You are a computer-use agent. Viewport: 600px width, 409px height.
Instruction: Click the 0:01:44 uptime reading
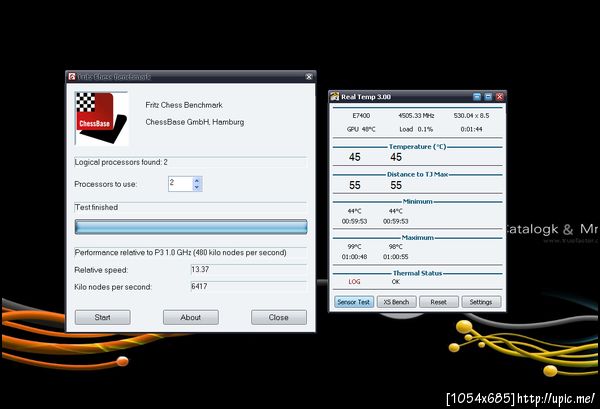click(x=471, y=129)
